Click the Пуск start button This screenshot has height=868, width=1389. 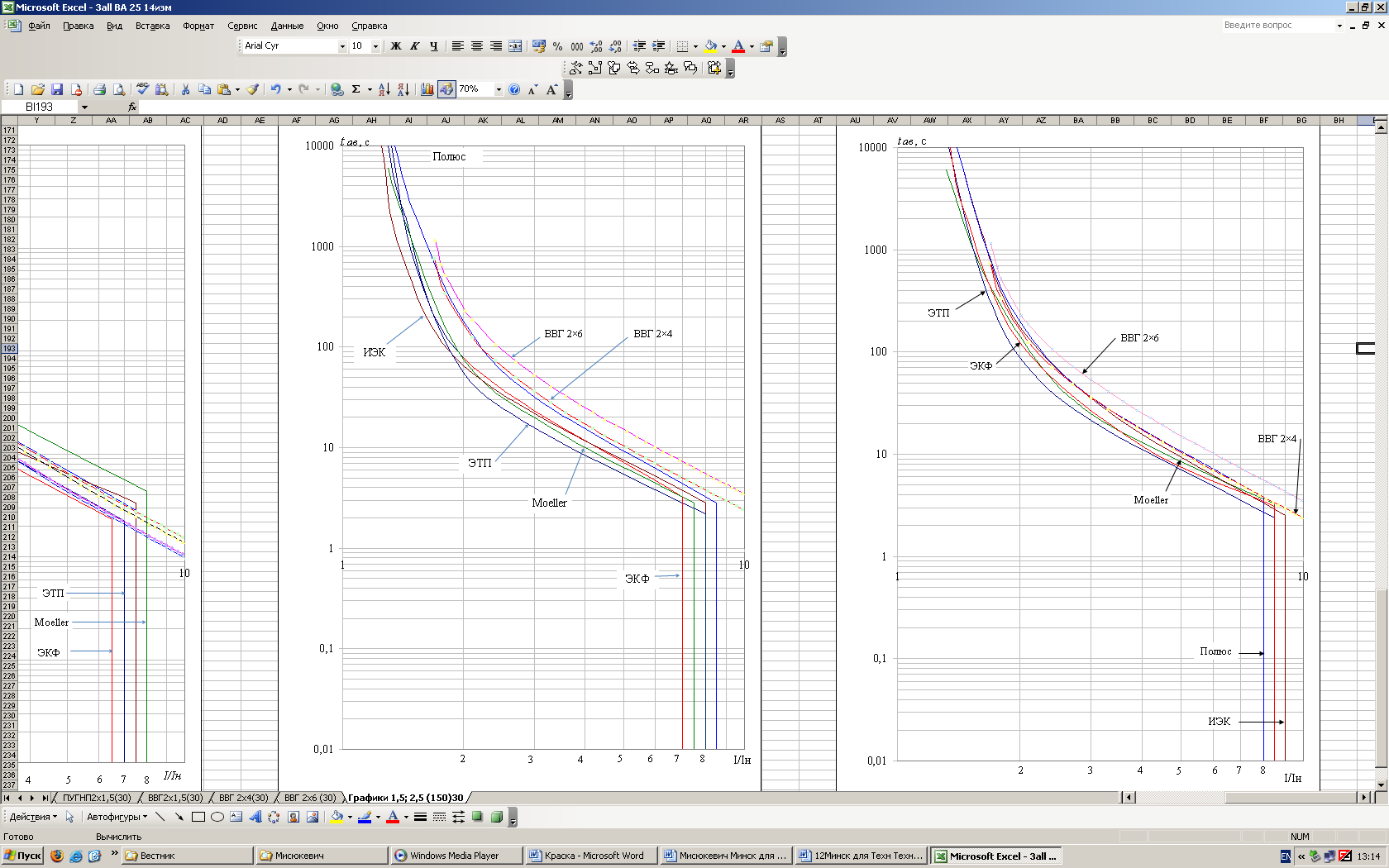pos(22,856)
